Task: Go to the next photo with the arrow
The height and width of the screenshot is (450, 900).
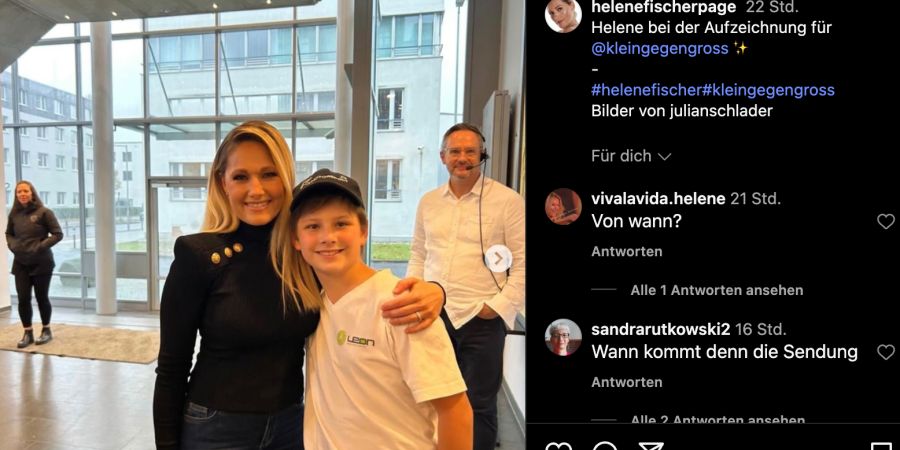Action: (498, 259)
